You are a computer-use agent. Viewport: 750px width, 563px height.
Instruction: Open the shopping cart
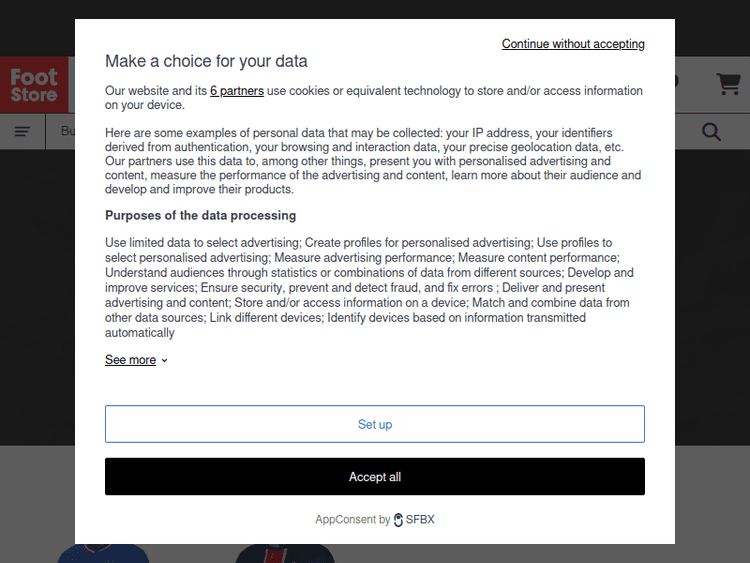coord(728,84)
